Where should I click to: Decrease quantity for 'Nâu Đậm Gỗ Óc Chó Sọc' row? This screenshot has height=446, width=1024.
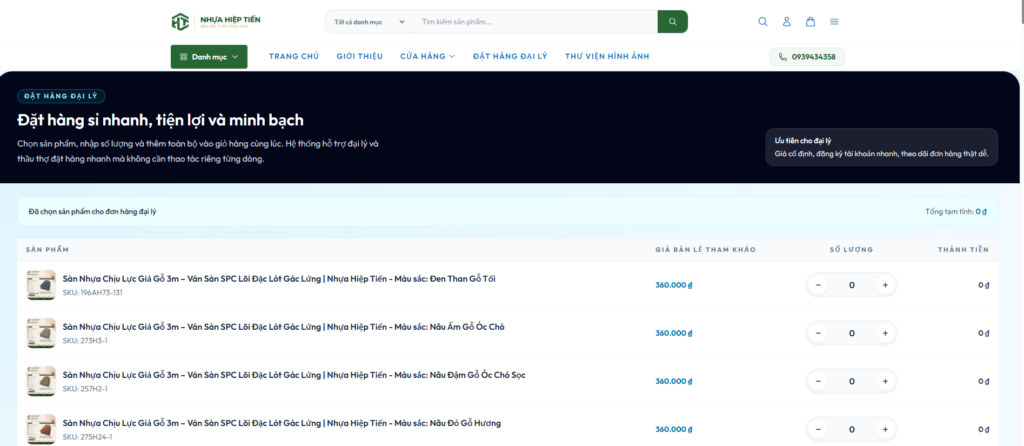pyautogui.click(x=818, y=381)
